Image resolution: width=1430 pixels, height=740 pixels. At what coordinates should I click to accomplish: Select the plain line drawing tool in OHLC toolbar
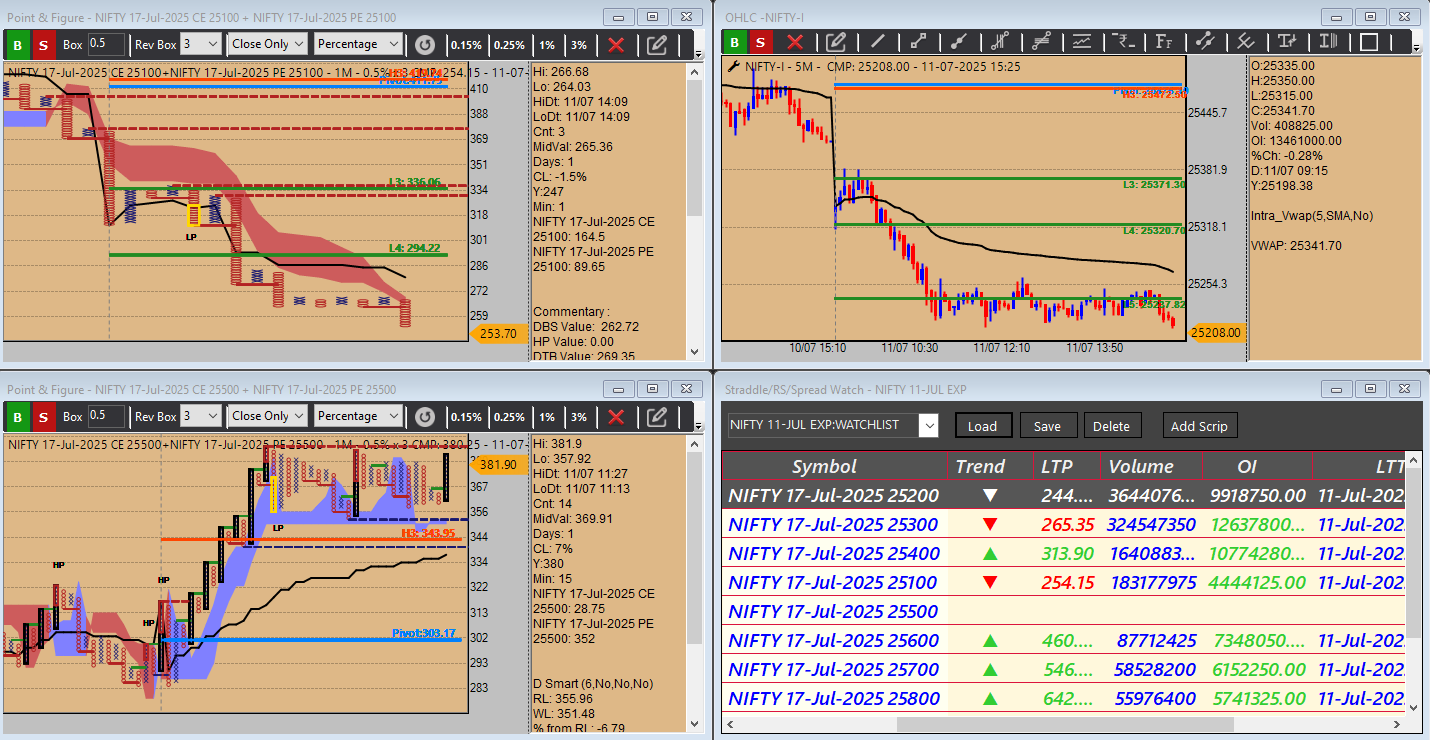[x=877, y=42]
